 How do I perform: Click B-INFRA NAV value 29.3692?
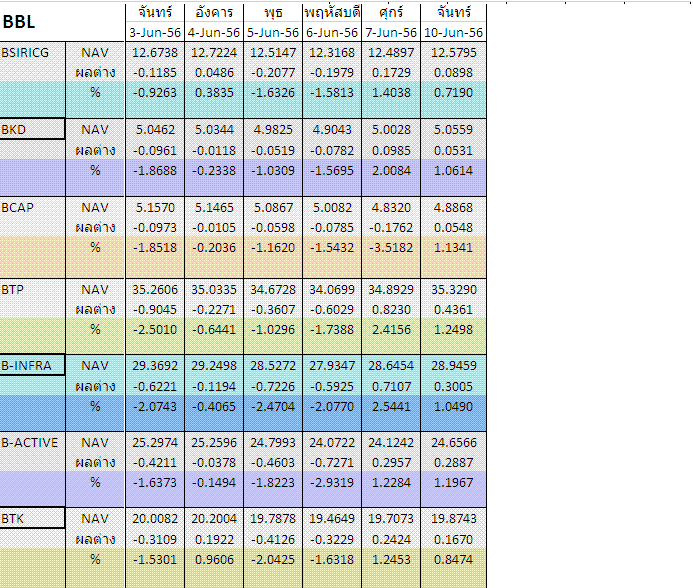click(155, 366)
